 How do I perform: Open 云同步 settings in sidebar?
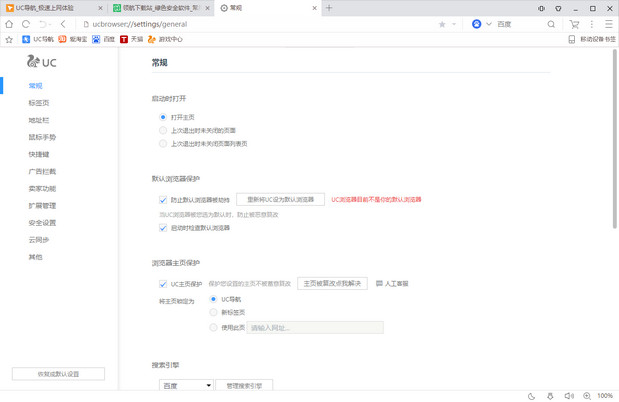39,240
